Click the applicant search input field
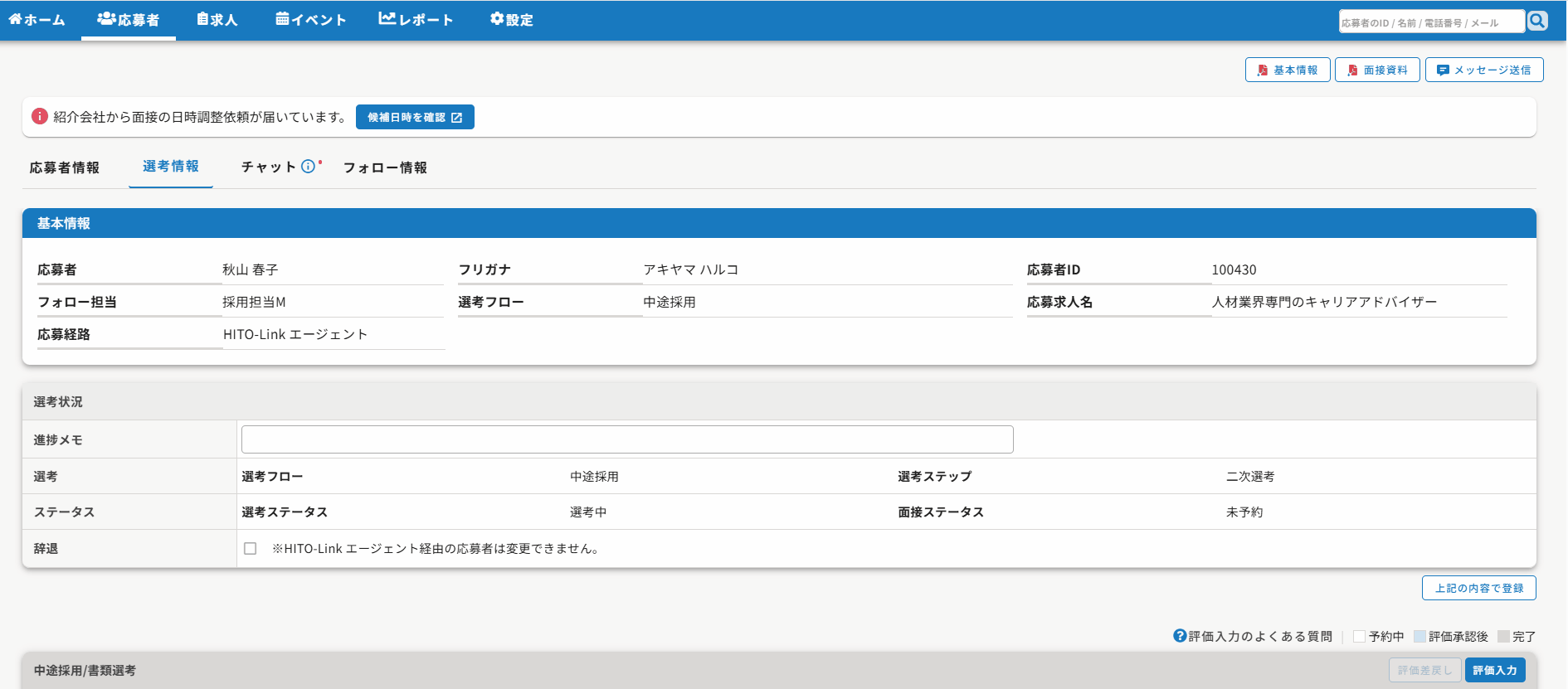The width and height of the screenshot is (1568, 689). tap(1432, 21)
